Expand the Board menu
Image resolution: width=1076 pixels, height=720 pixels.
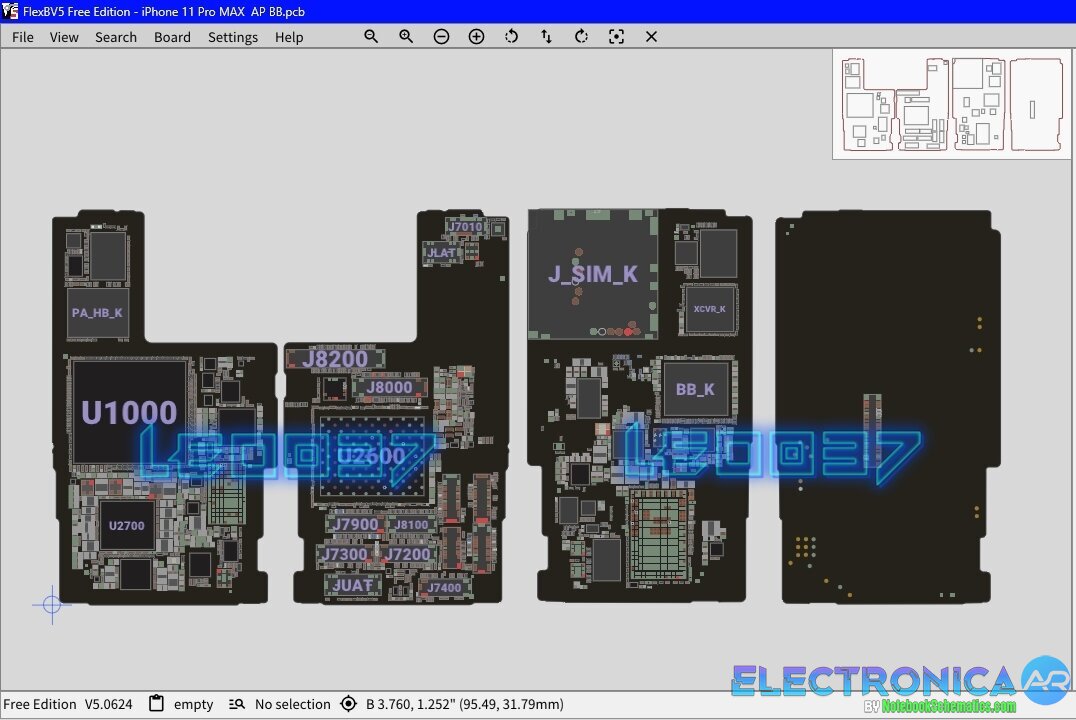click(x=172, y=37)
